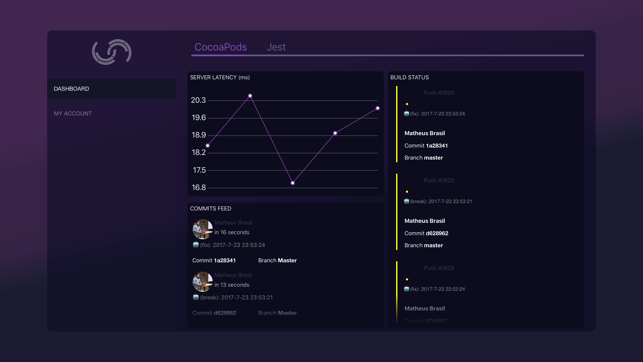Click the 'COMMITS FEED' panel title
Screen dimensions: 643x362
pos(210,209)
